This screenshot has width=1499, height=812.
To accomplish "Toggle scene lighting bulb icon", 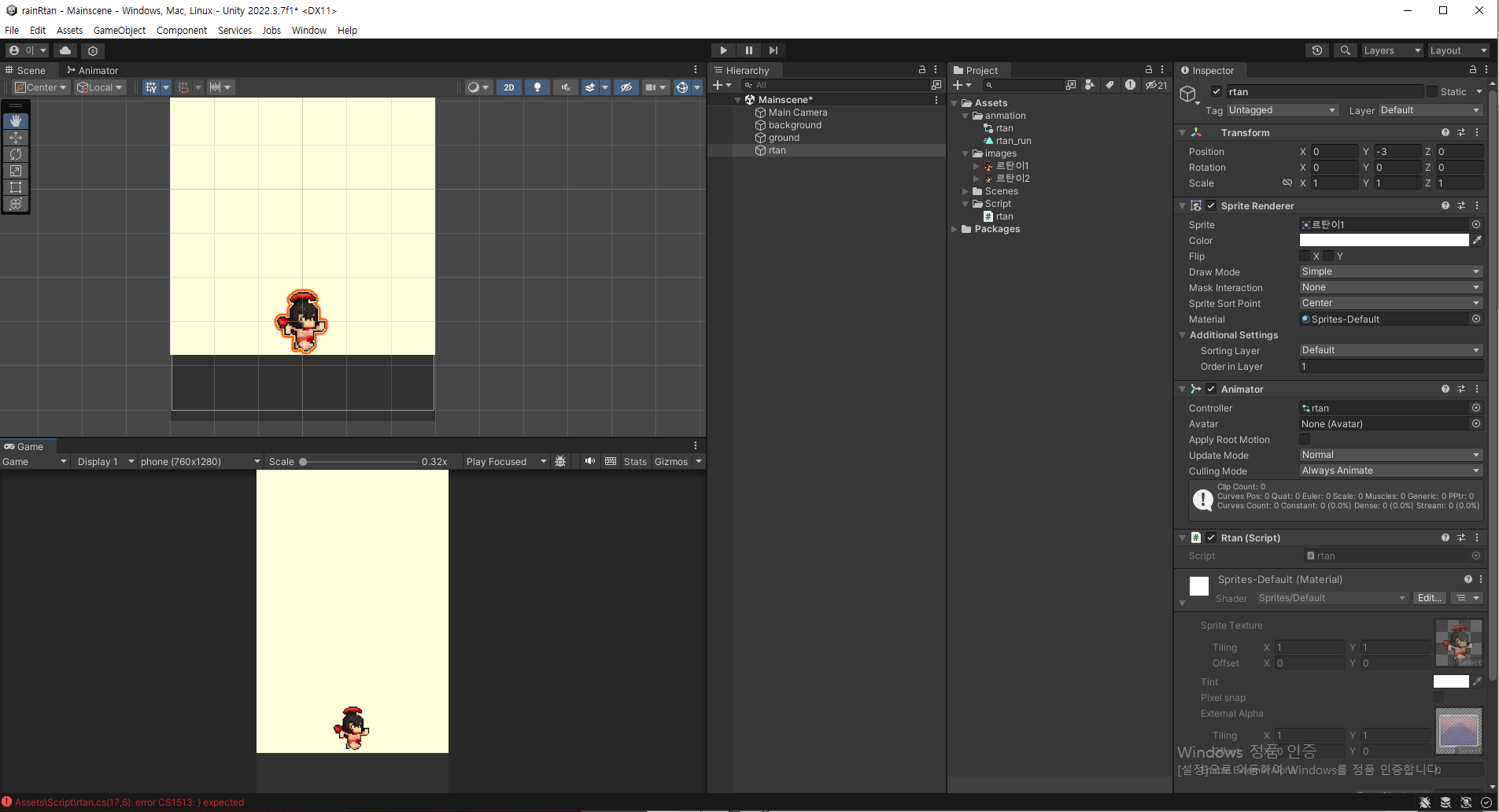I will [537, 87].
